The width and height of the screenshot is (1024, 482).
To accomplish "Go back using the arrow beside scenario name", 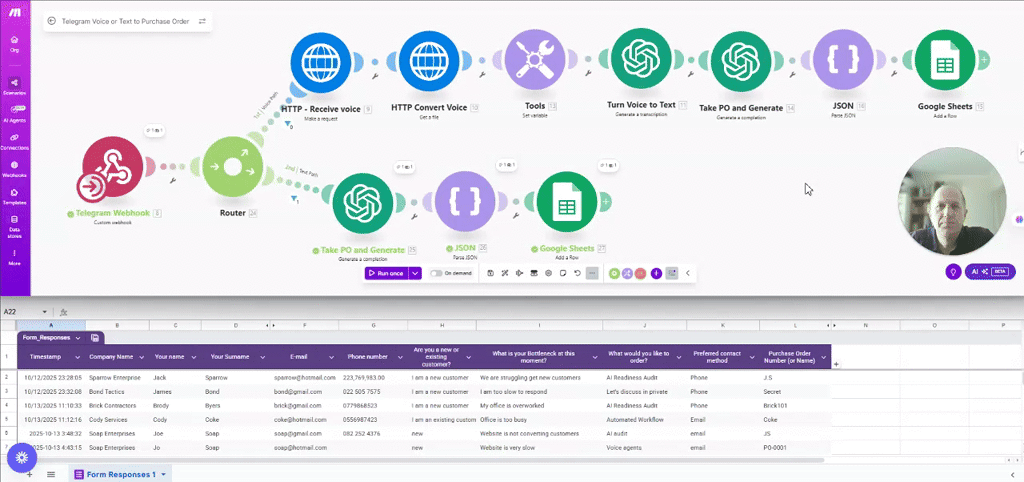I will tap(52, 21).
